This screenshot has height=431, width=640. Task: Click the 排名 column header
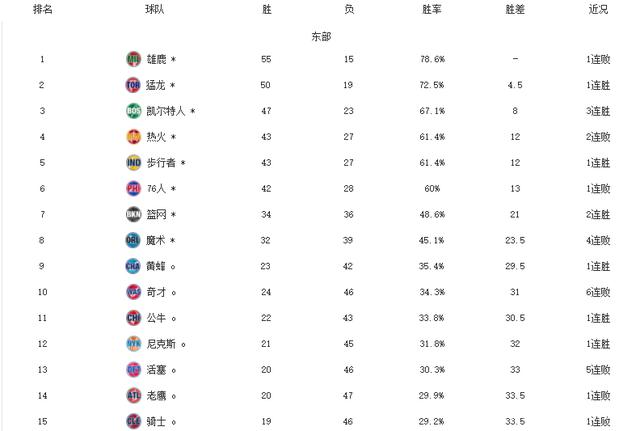pos(42,9)
